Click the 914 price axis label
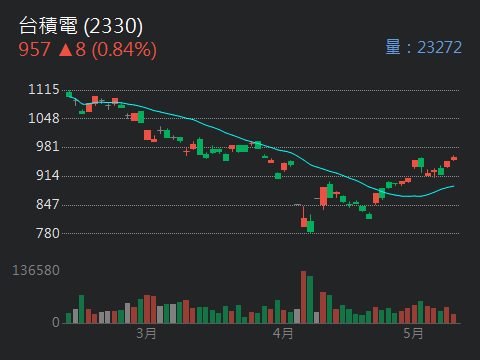 (x=48, y=175)
